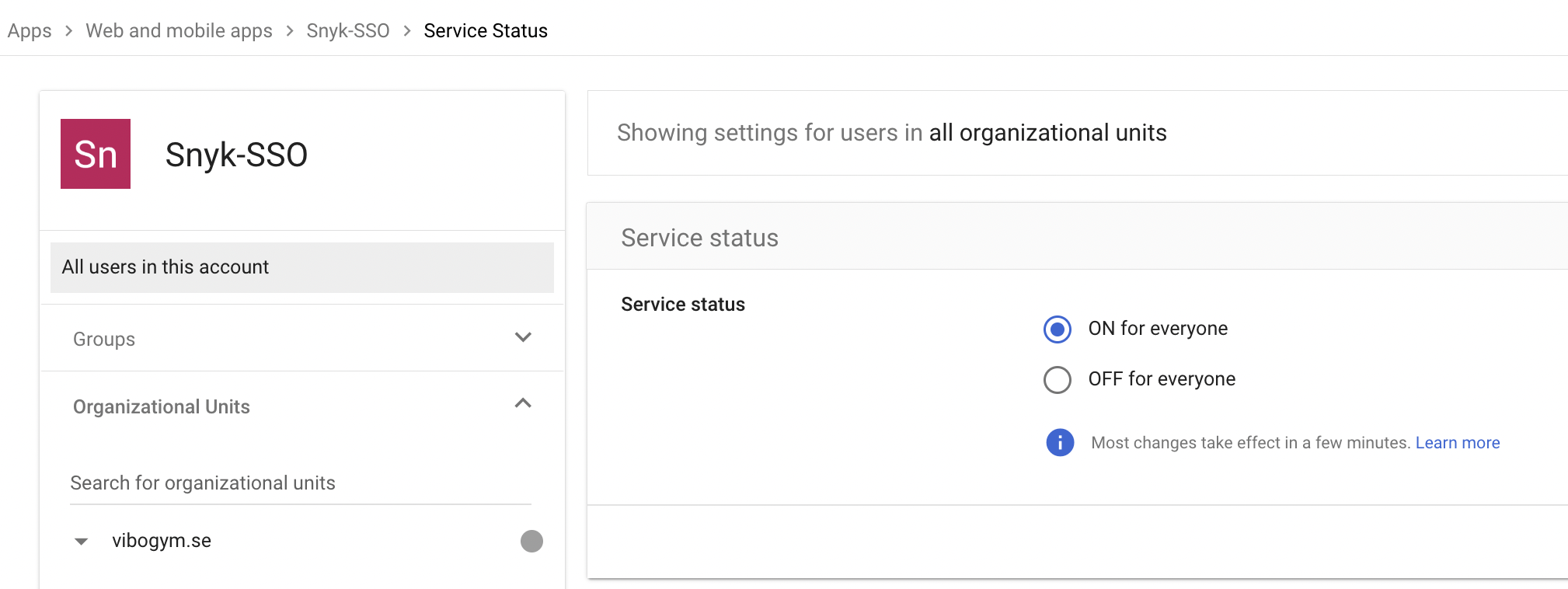Click the blue info icon next to the changes notice
Viewport: 1568px width, 589px height.
1060,442
